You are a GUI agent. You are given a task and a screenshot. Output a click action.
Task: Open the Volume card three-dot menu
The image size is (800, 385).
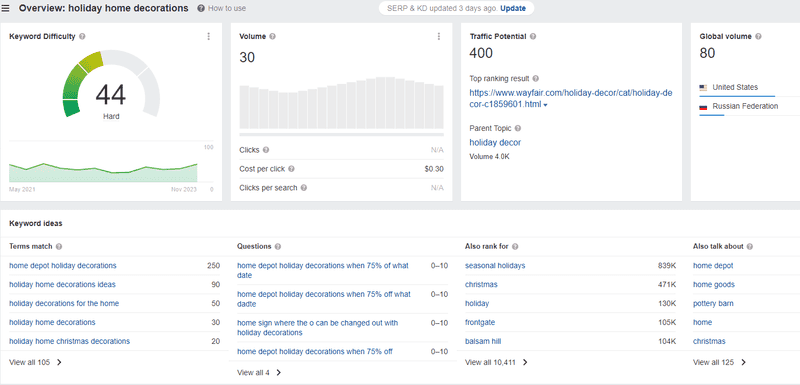click(439, 36)
